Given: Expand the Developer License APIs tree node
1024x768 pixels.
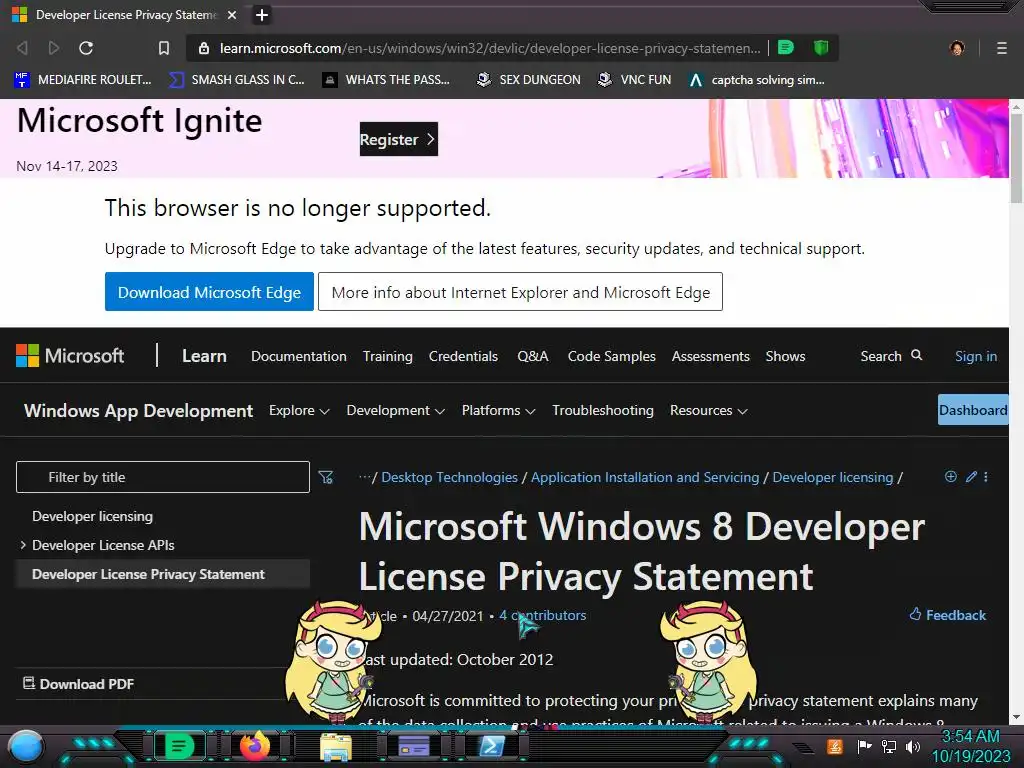Looking at the screenshot, I should pyautogui.click(x=23, y=545).
